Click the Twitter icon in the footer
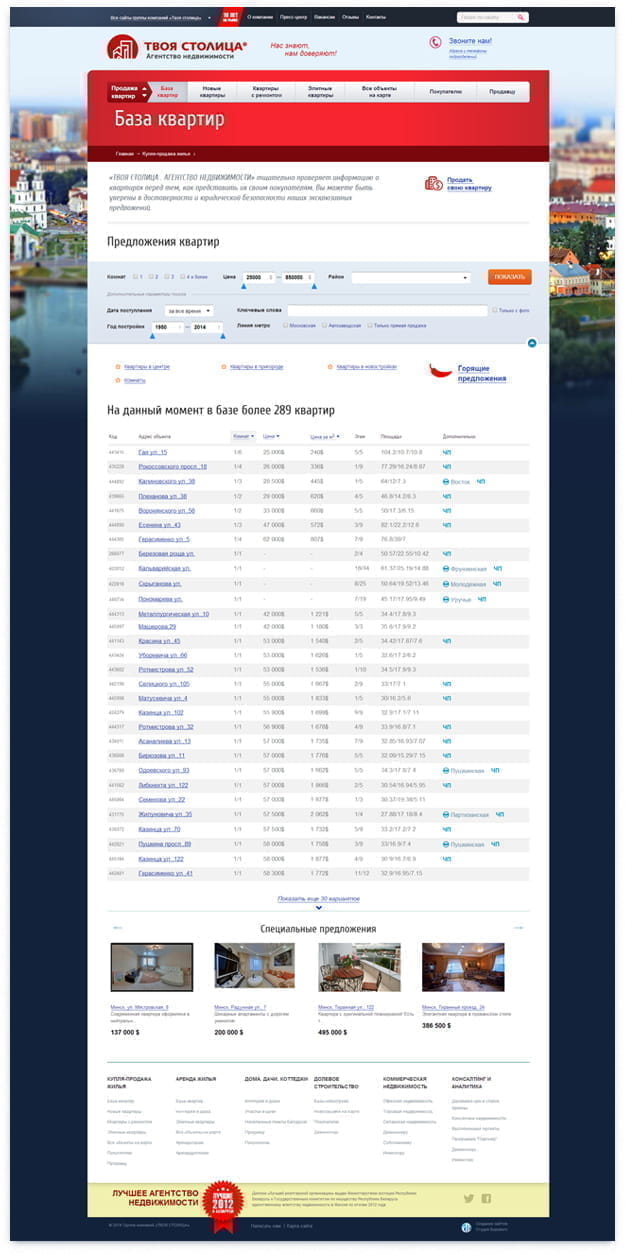 (467, 1198)
